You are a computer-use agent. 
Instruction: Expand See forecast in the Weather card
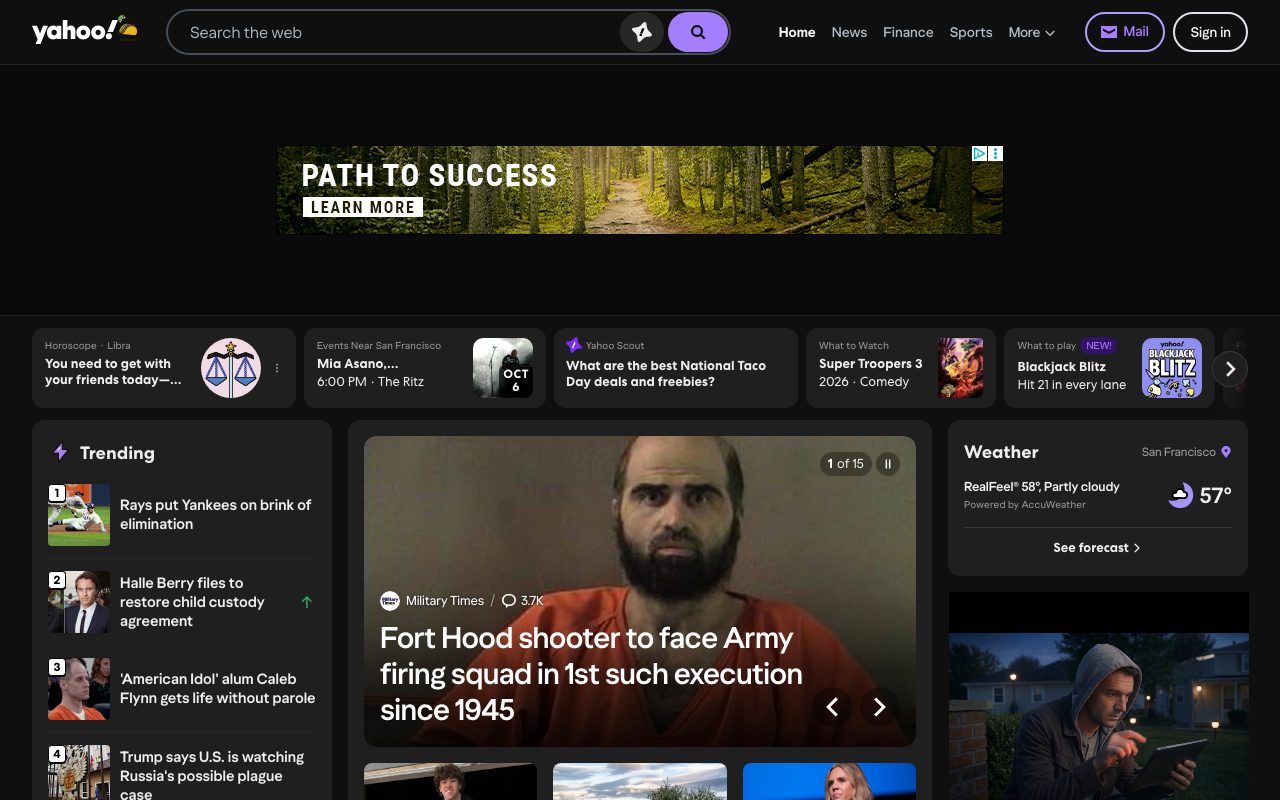1097,548
